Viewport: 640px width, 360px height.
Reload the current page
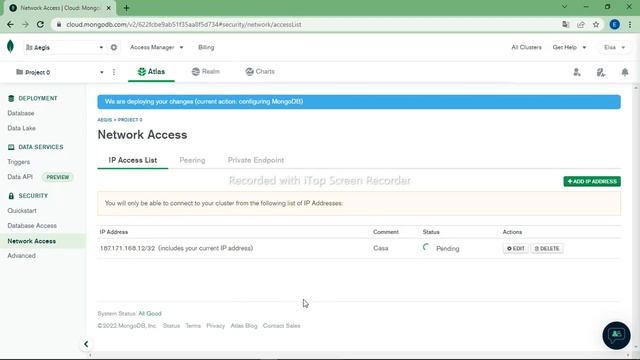tap(40, 24)
